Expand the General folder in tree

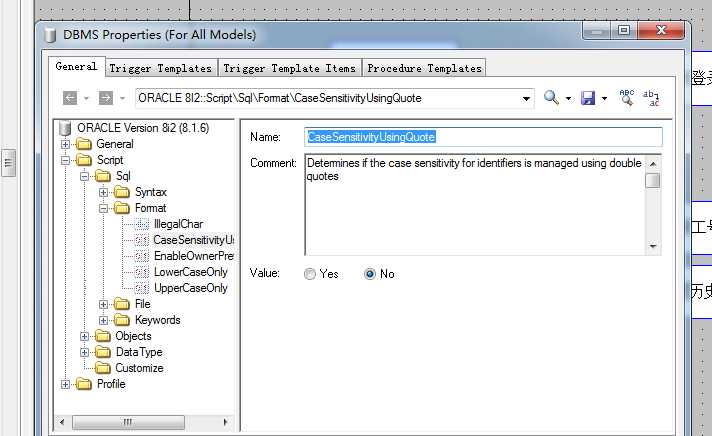tap(65, 144)
